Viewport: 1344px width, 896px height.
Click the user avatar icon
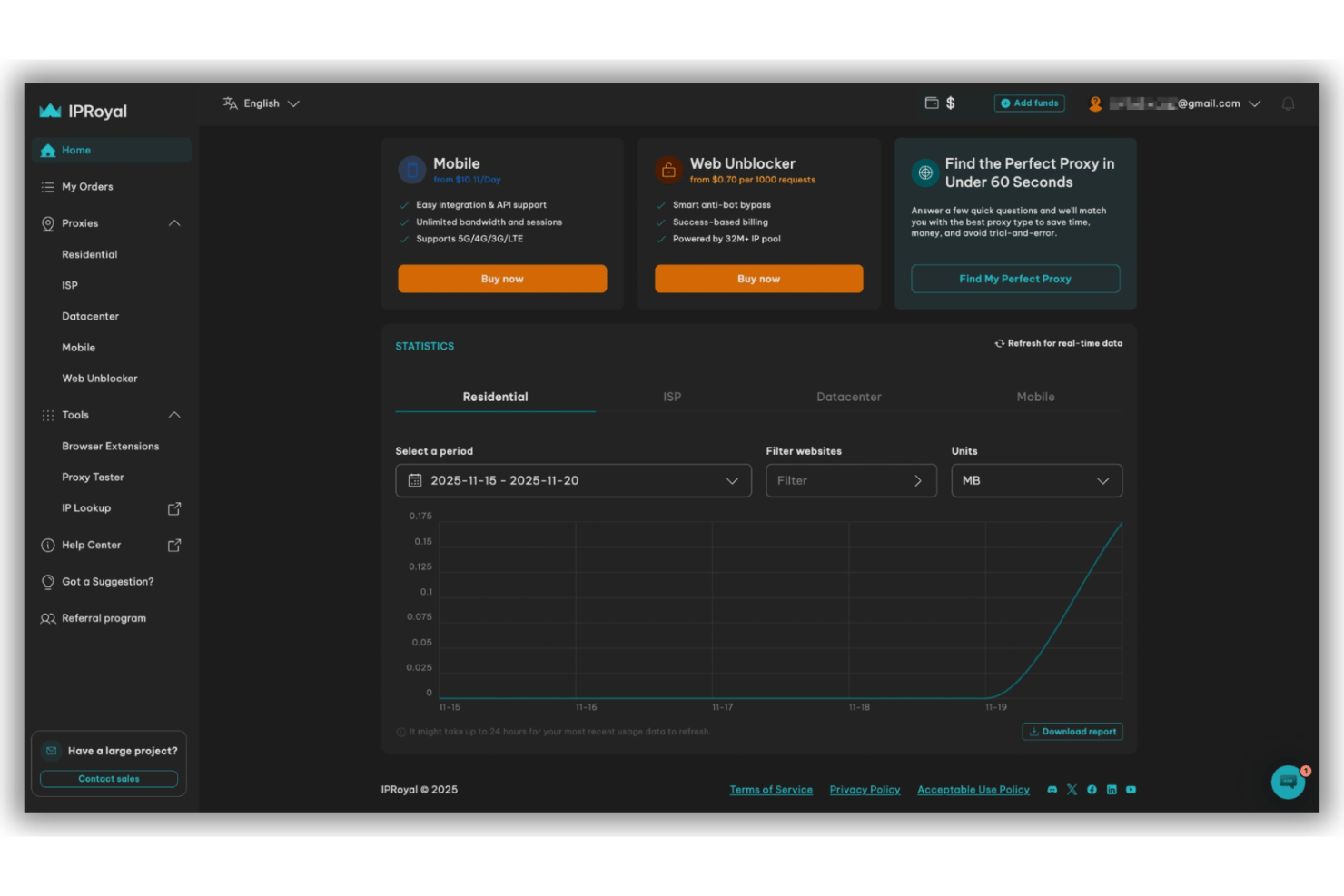pos(1095,104)
